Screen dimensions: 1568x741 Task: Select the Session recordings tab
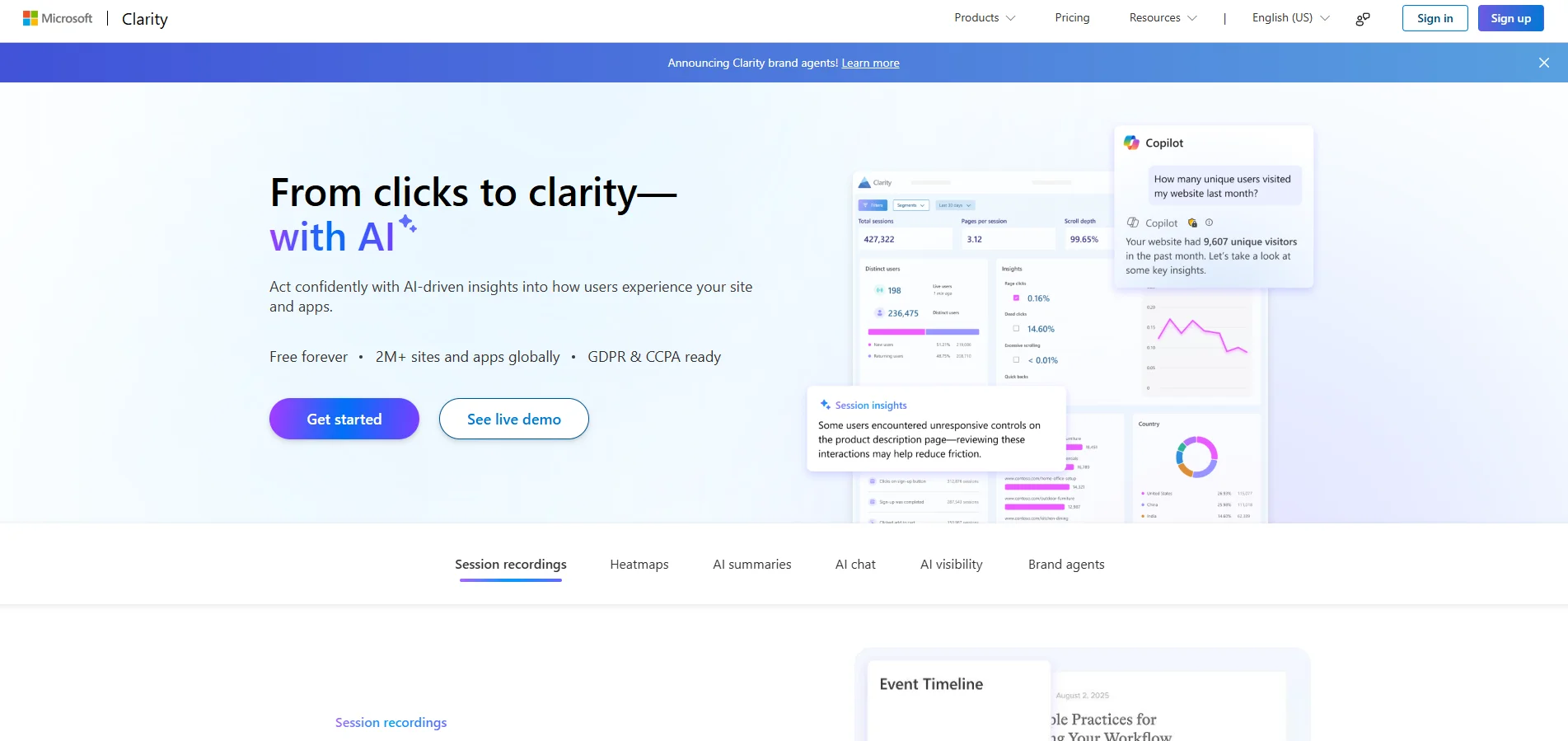coord(511,565)
